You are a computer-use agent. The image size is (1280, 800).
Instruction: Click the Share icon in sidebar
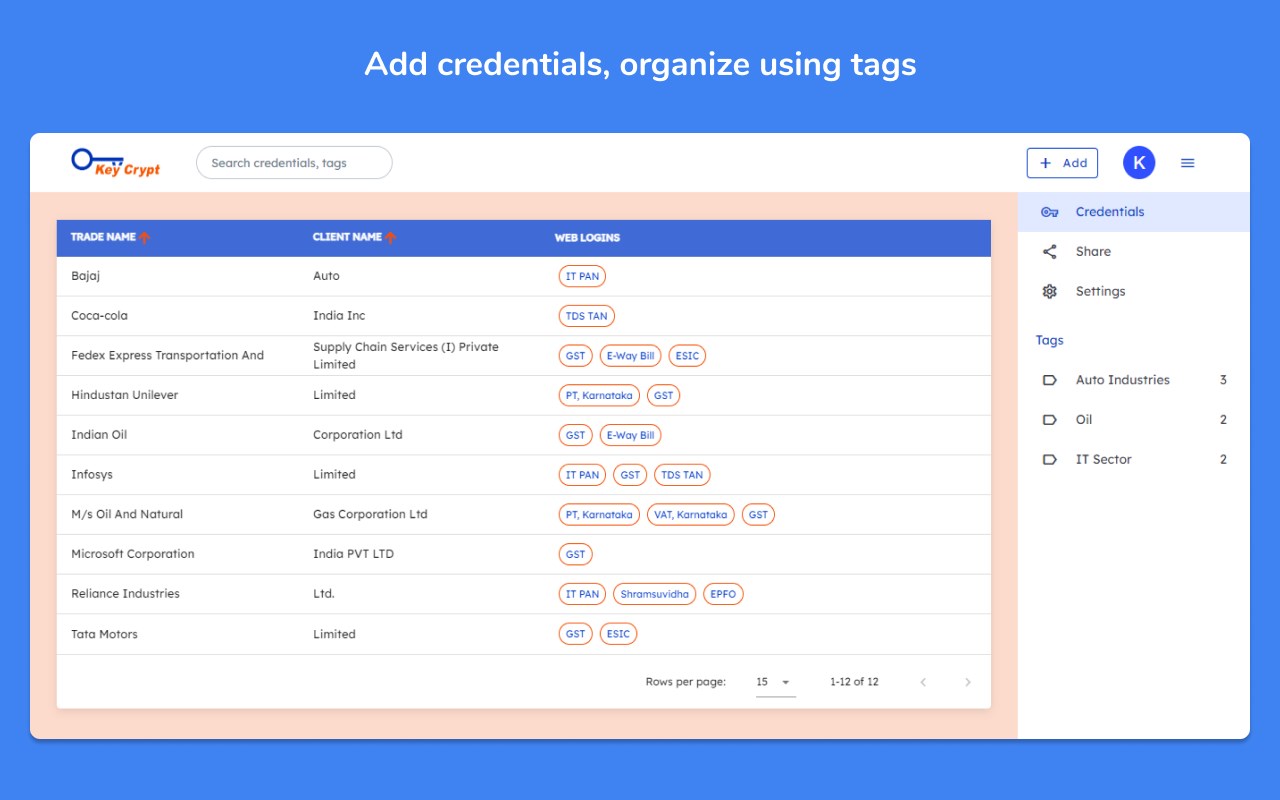(x=1050, y=252)
